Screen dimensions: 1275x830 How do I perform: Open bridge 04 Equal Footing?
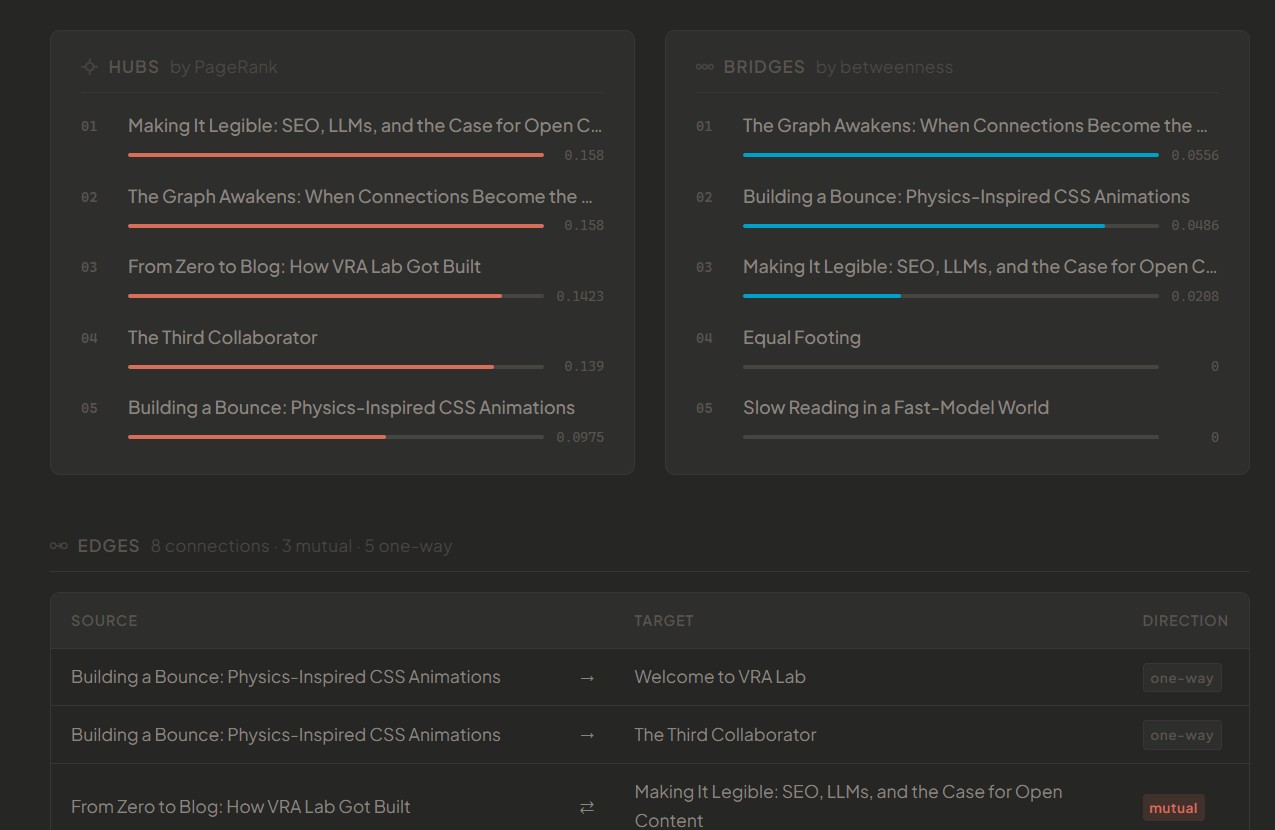click(x=802, y=338)
